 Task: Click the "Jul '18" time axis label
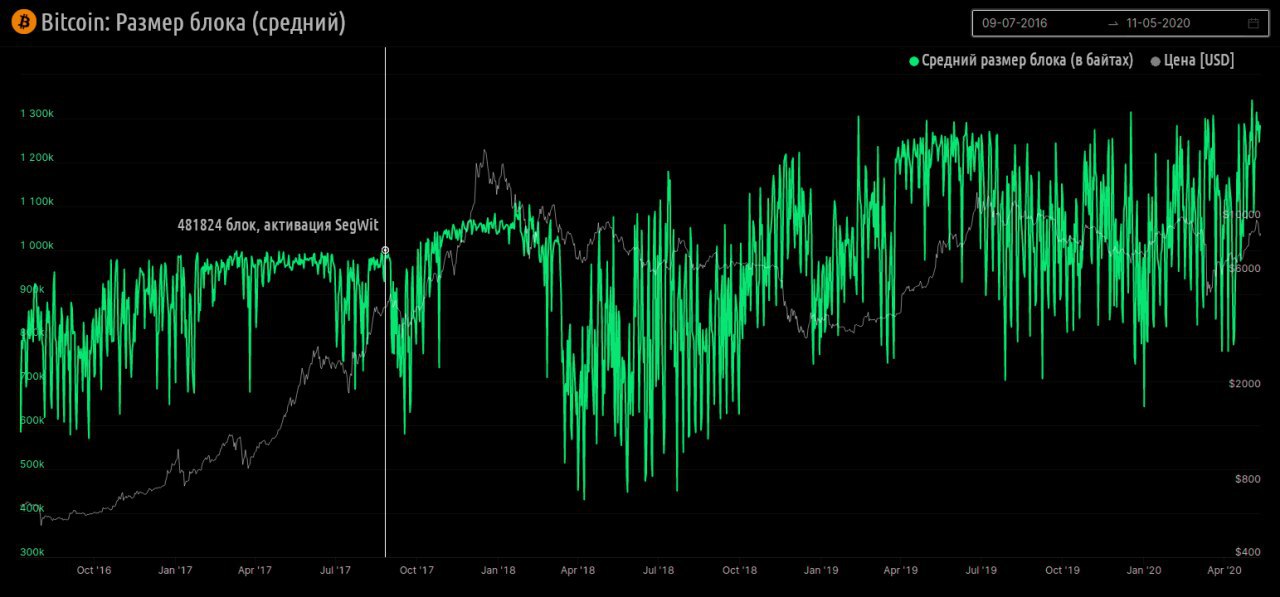(x=658, y=571)
